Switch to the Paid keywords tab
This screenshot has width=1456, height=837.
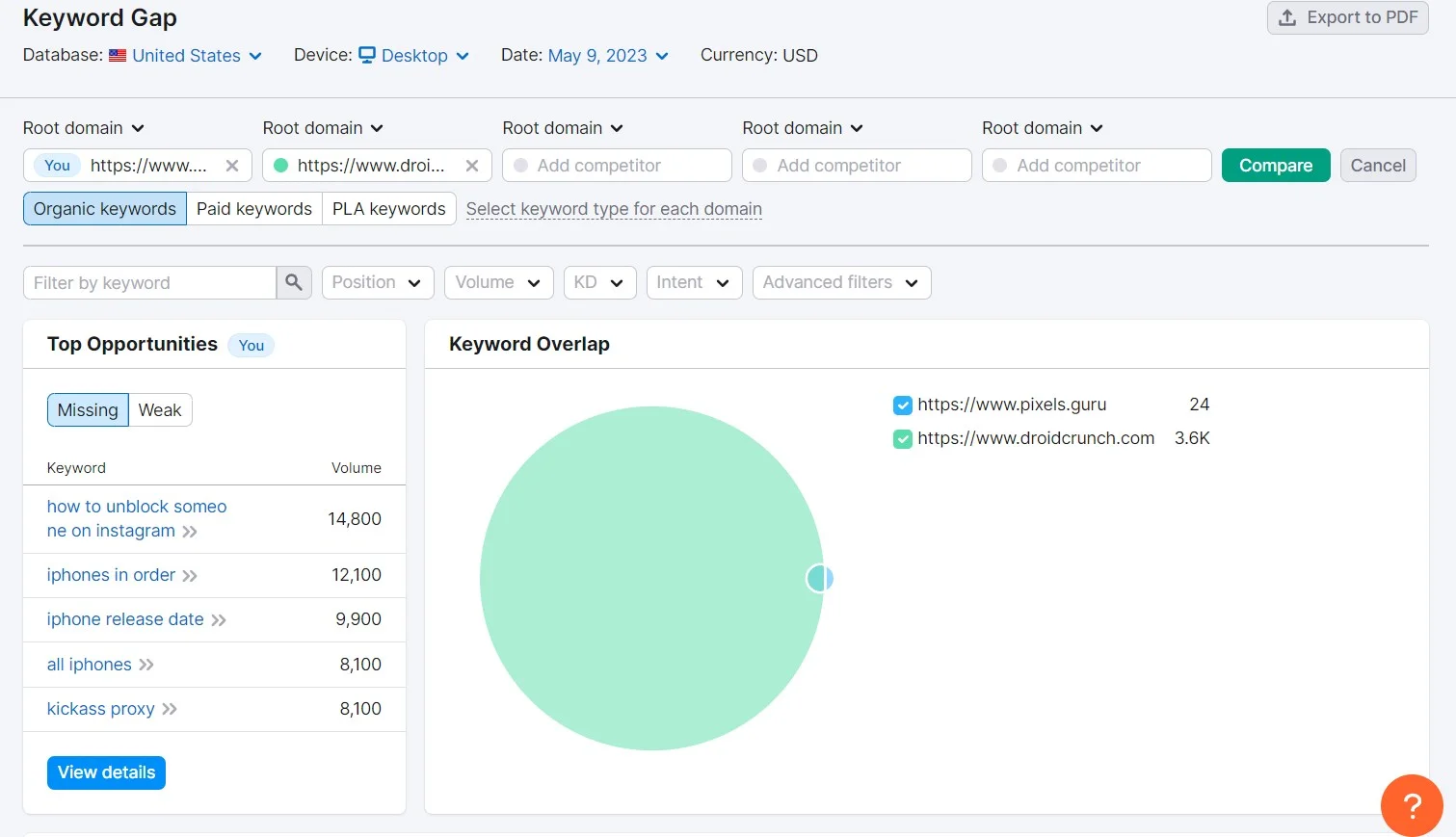(x=253, y=208)
